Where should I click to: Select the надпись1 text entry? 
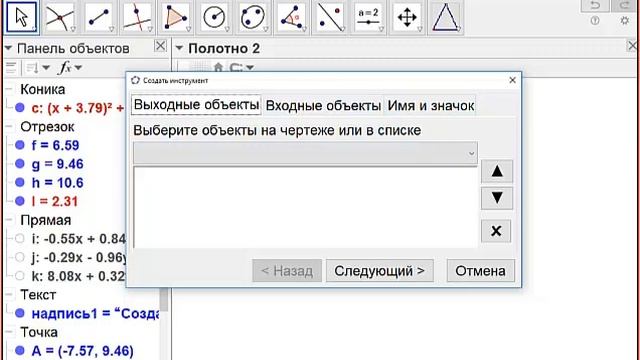tap(95, 313)
